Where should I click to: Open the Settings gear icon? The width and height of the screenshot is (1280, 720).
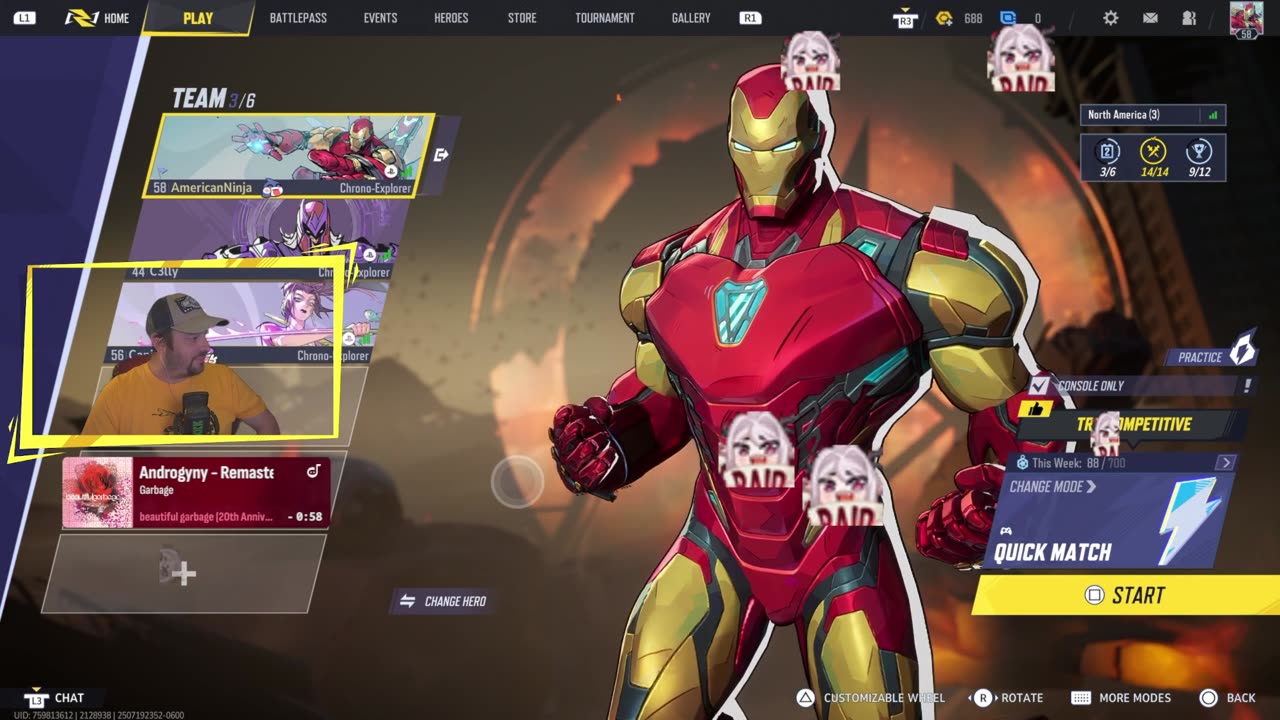point(1111,18)
